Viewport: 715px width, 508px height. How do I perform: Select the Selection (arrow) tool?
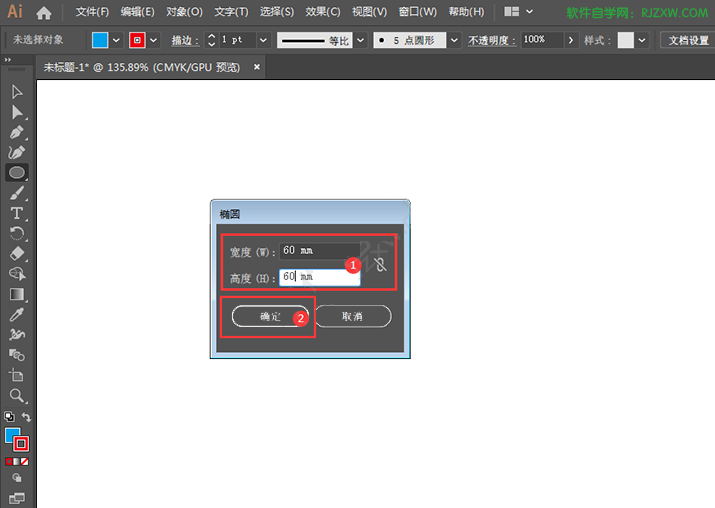click(17, 92)
